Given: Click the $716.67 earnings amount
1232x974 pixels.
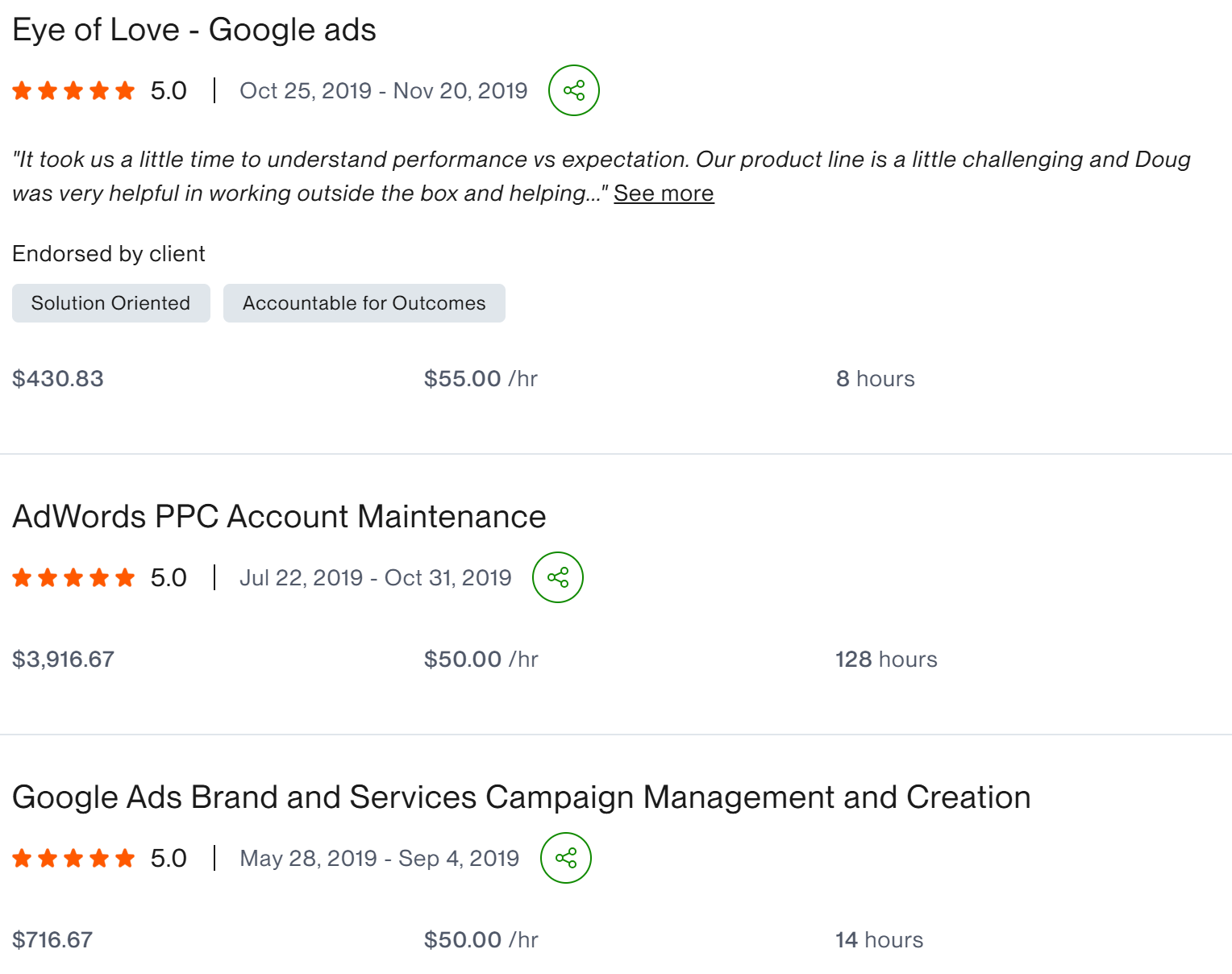Looking at the screenshot, I should tap(52, 940).
